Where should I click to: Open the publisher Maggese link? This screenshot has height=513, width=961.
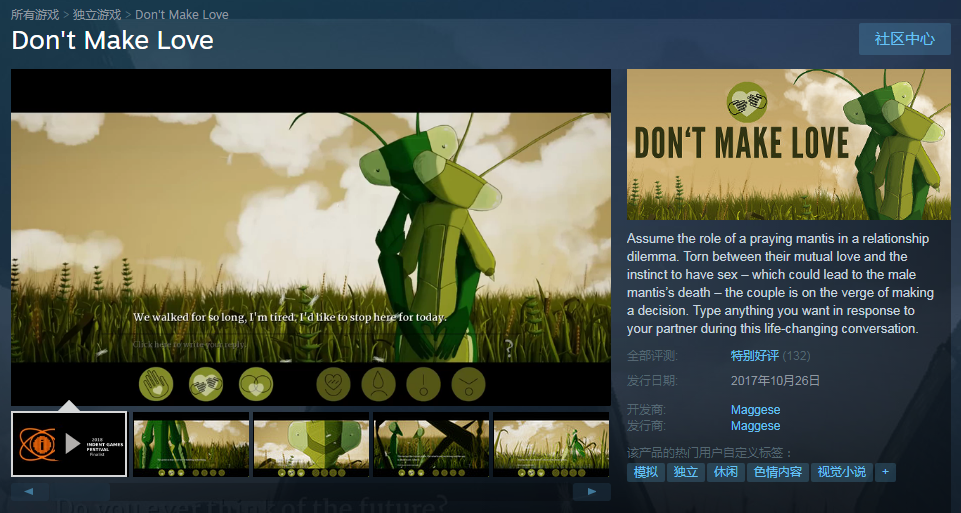(x=755, y=425)
